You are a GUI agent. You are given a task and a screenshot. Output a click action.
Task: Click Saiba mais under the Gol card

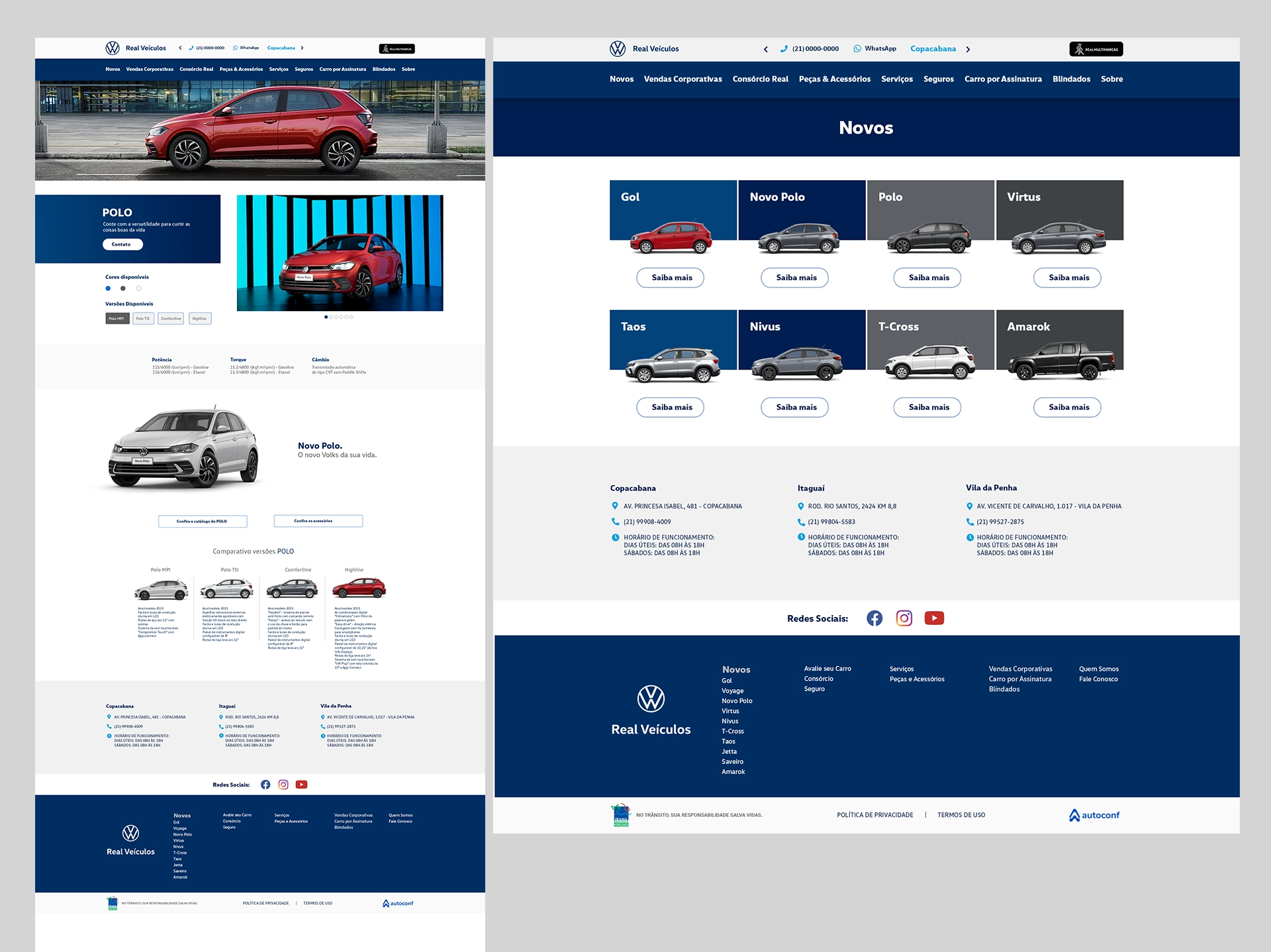pyautogui.click(x=671, y=278)
